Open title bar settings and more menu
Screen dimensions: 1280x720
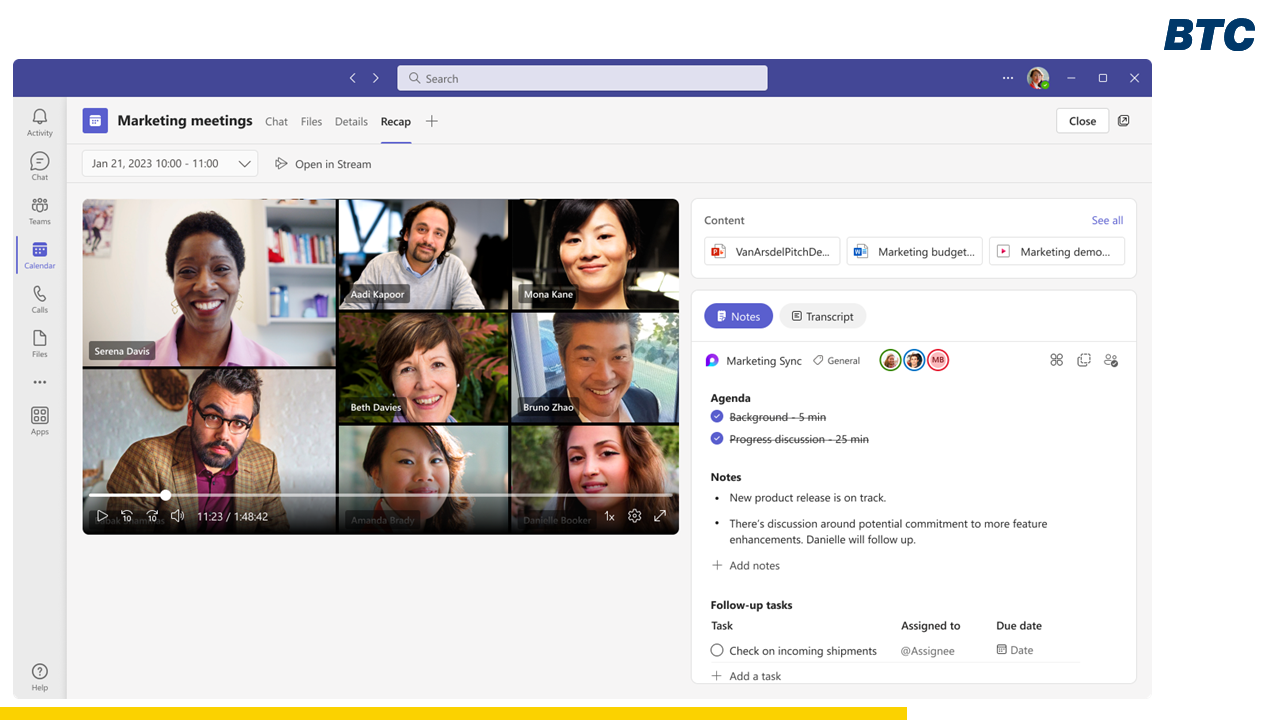click(1008, 78)
